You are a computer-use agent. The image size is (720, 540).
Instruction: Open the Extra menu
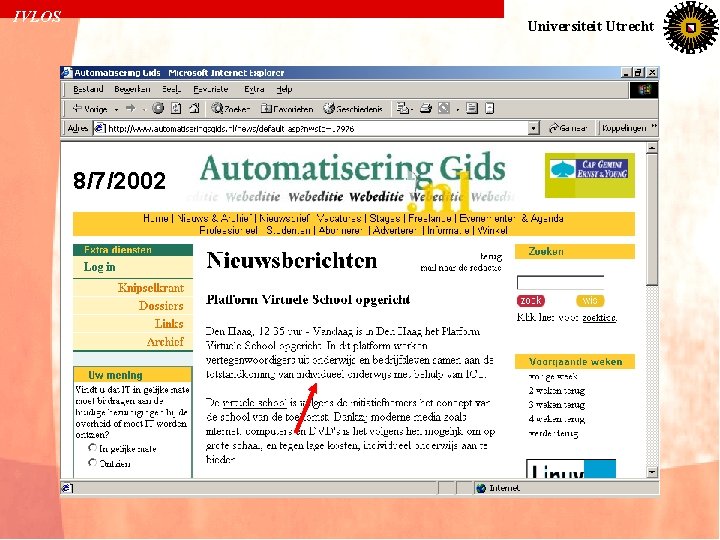(254, 89)
